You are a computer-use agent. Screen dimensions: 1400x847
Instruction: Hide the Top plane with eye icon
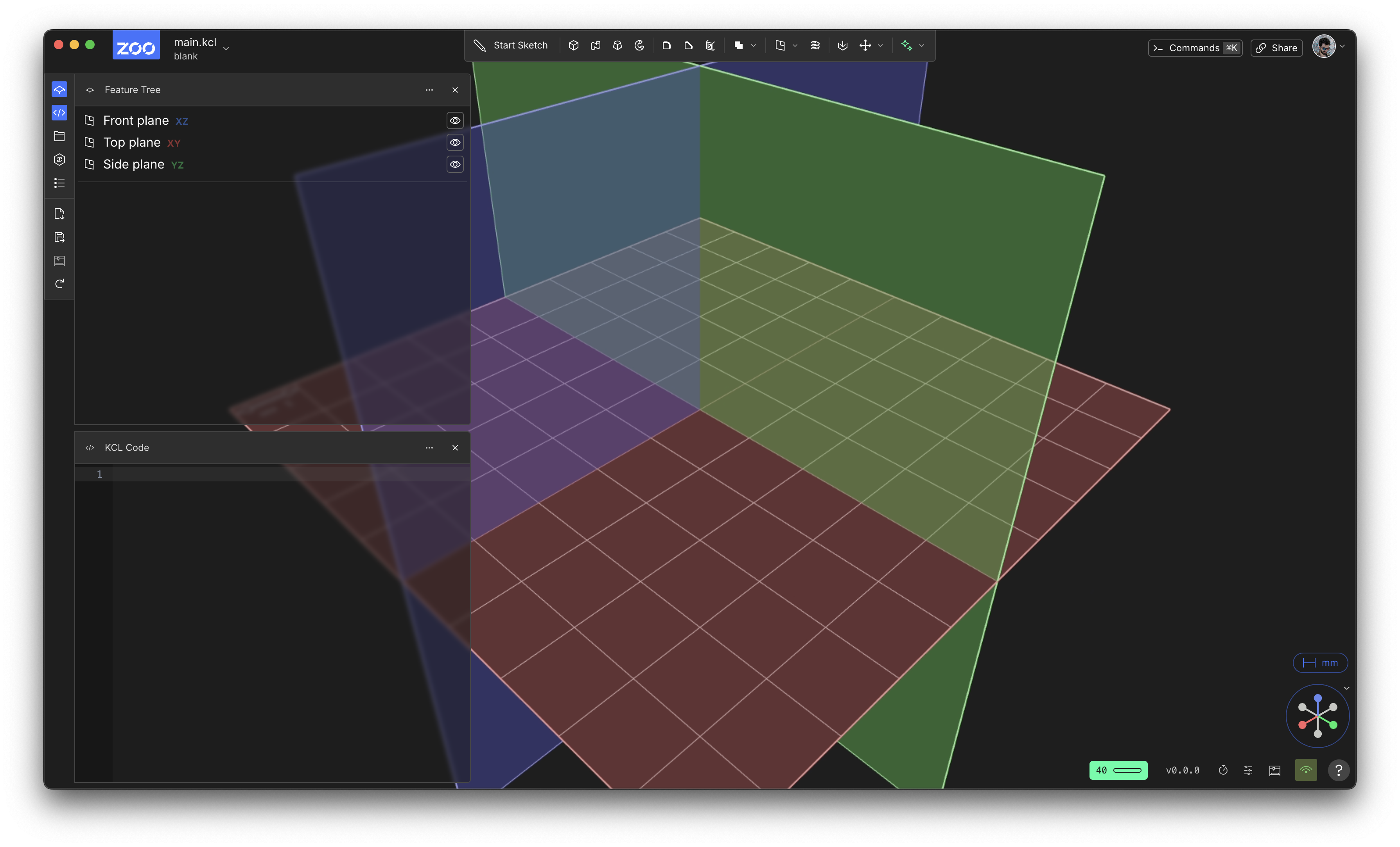(455, 143)
